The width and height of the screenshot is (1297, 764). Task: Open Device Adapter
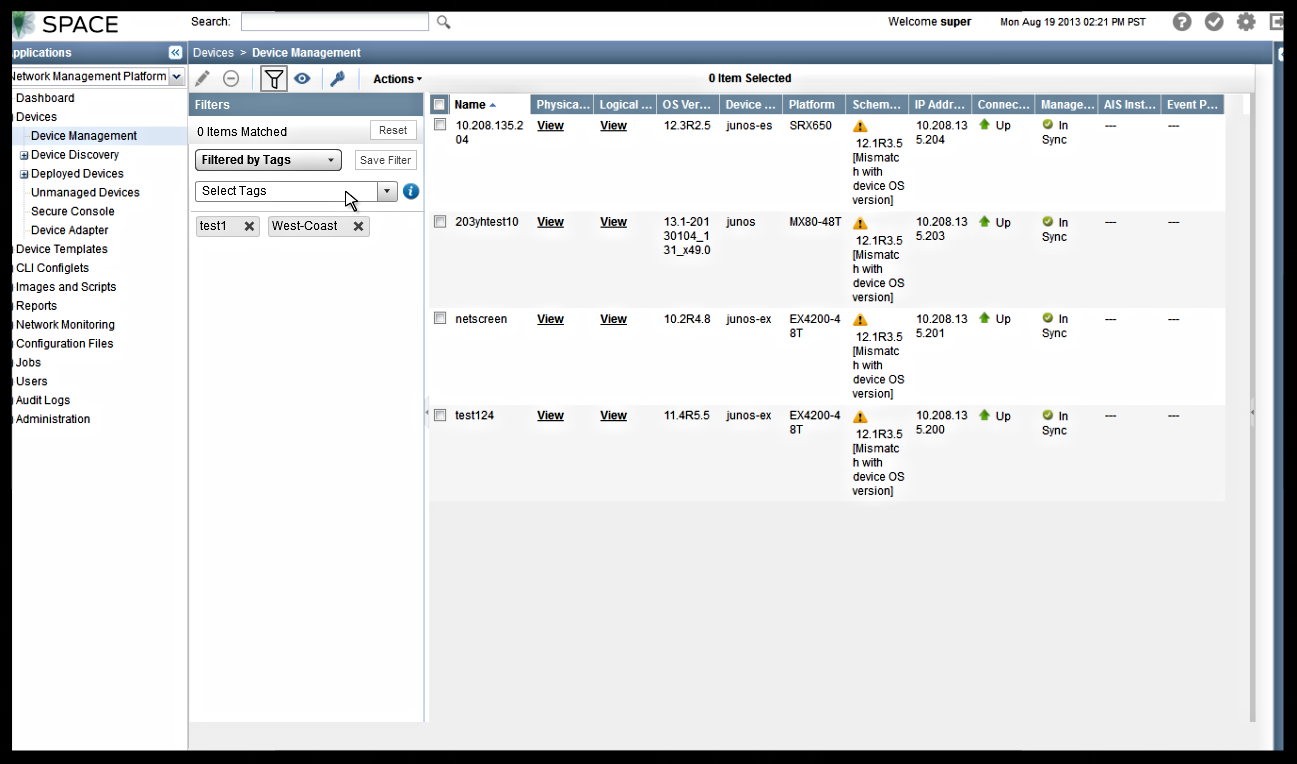[x=70, y=231]
